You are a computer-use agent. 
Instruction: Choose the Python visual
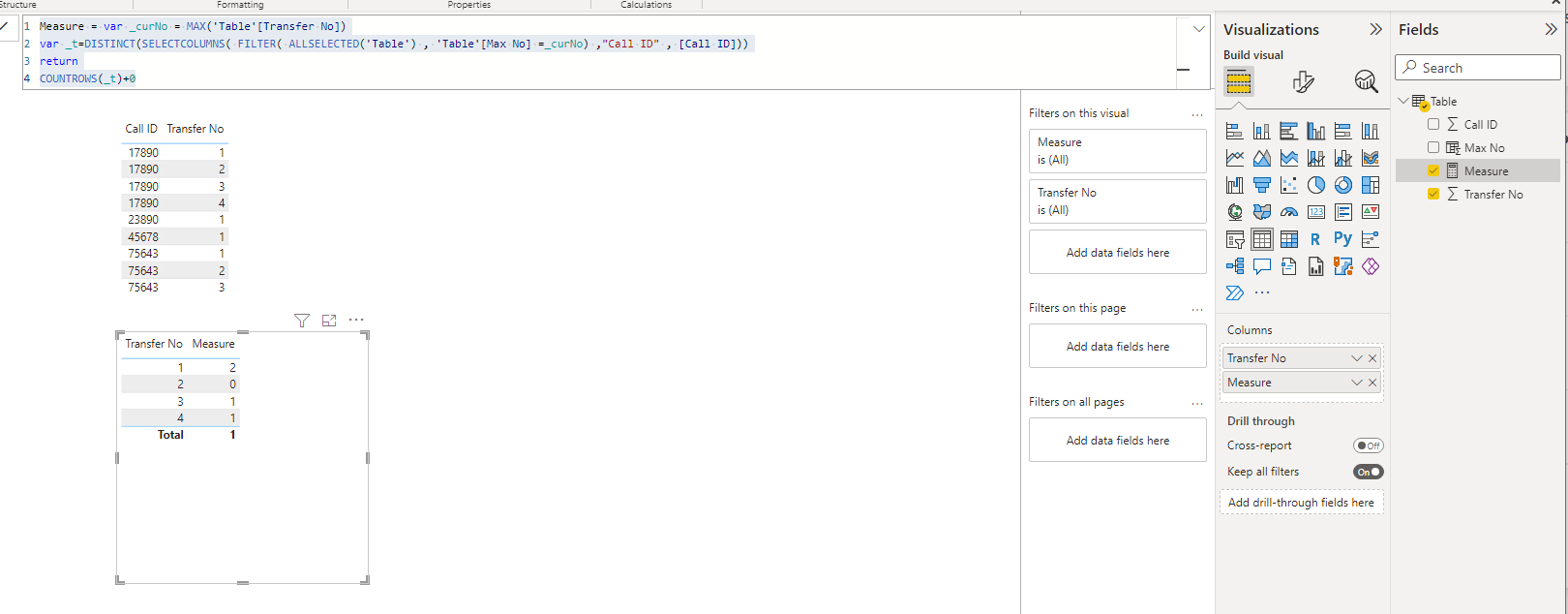pos(1343,238)
